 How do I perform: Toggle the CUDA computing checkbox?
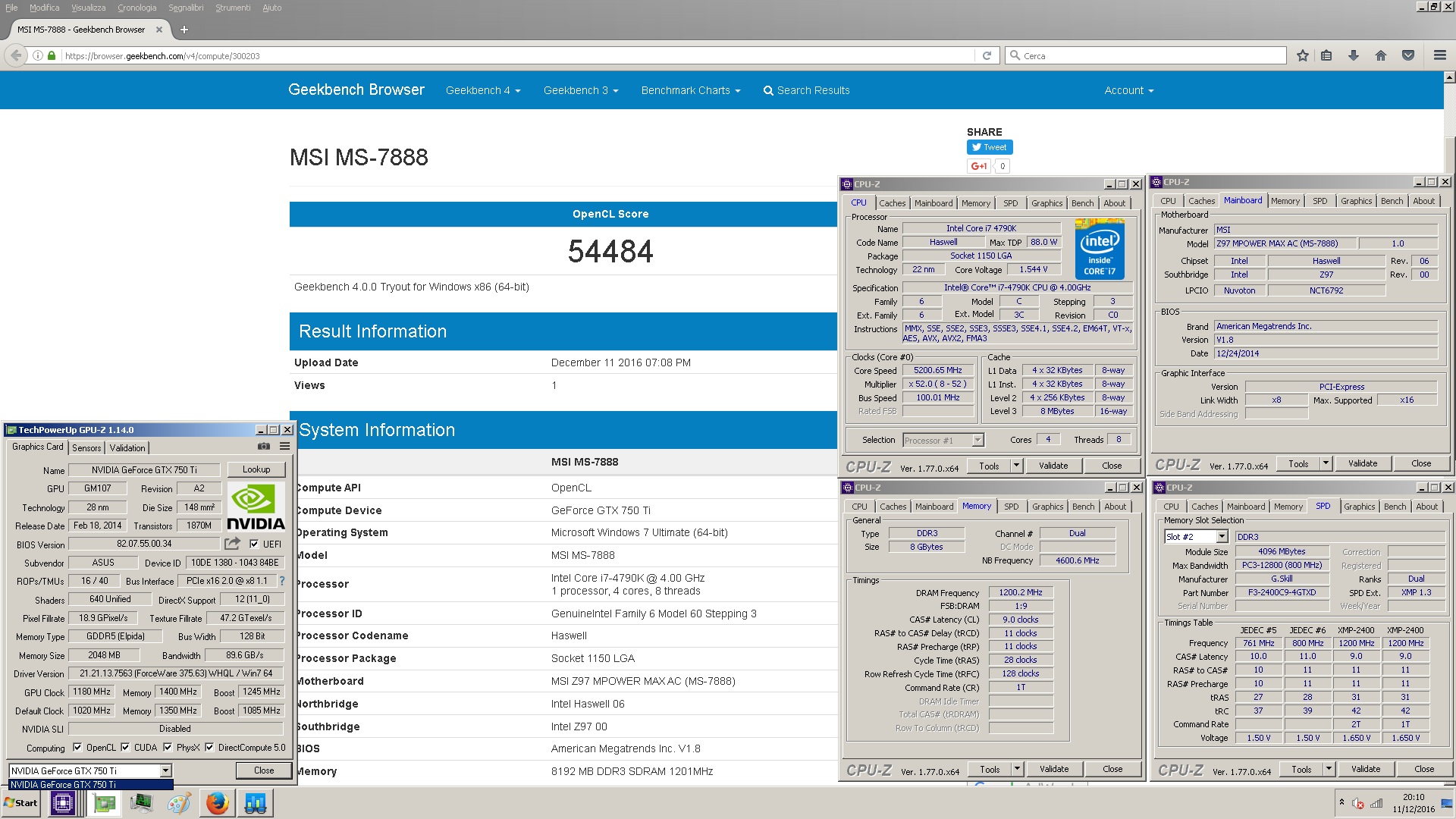[x=125, y=747]
